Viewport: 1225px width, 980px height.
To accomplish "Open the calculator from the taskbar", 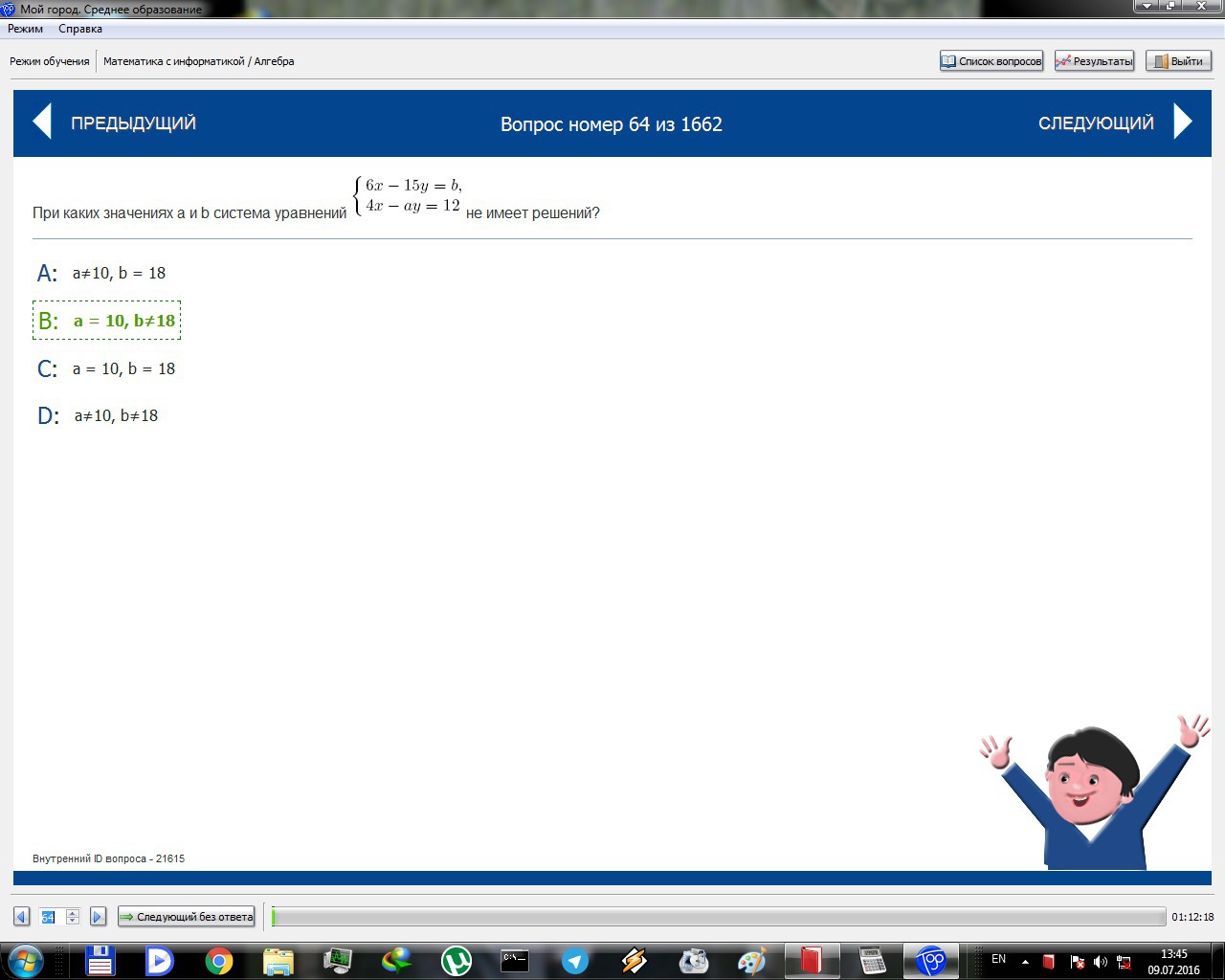I will [871, 960].
